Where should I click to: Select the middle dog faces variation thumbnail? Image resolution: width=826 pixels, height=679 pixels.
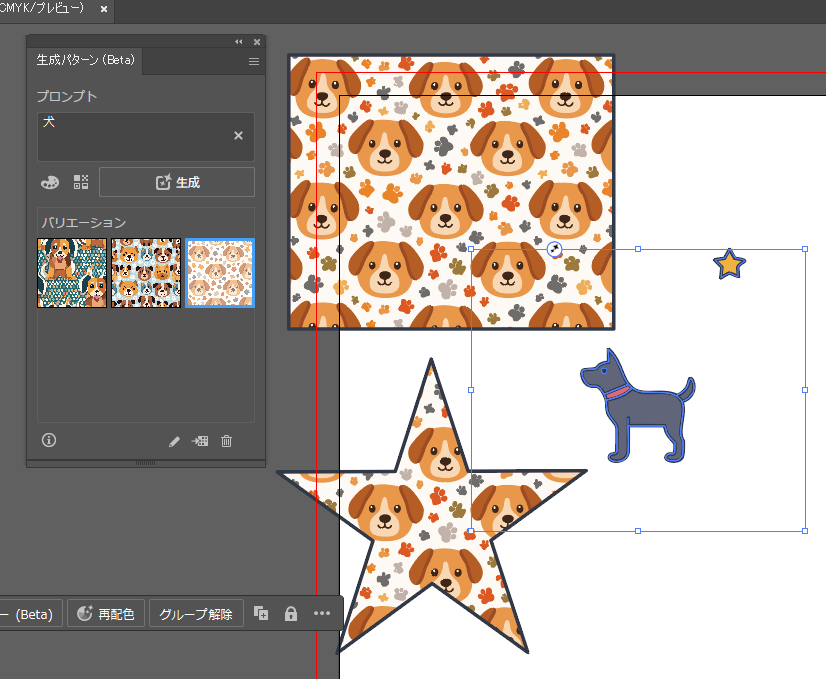pos(146,273)
